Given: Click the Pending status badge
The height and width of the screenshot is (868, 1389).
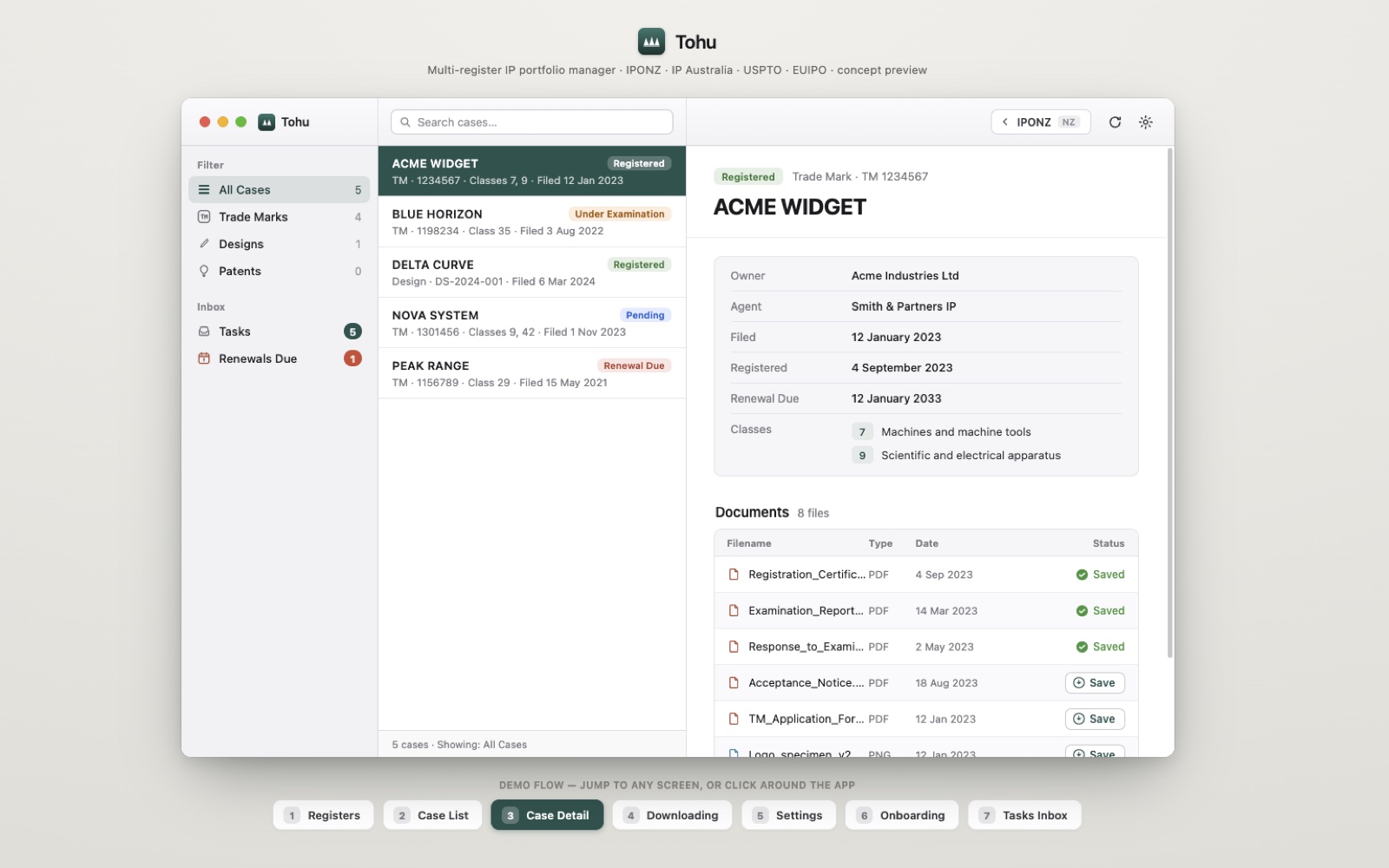Looking at the screenshot, I should pos(645,315).
